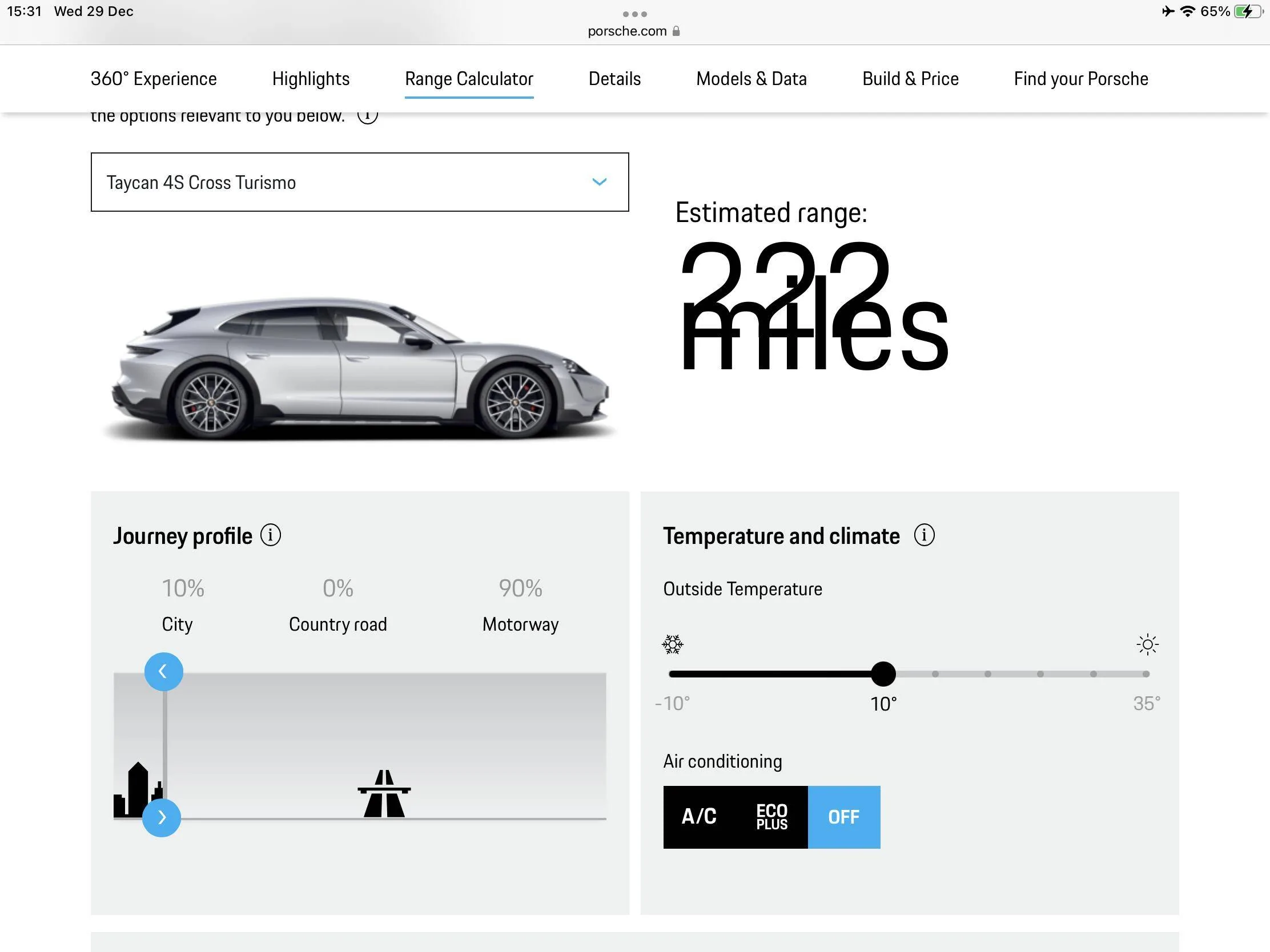Click the 90% Motorway value
This screenshot has height=952, width=1270.
coord(520,588)
